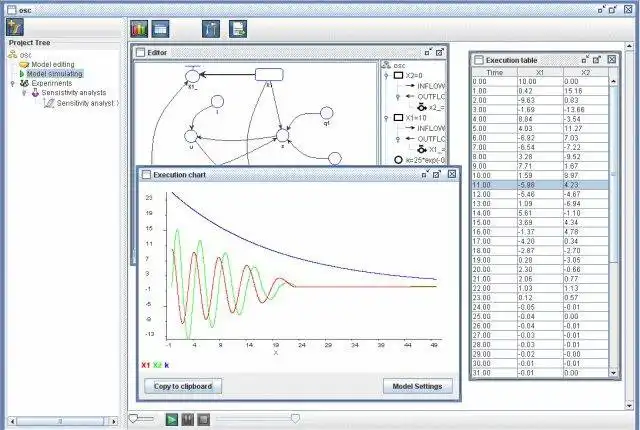640x430 pixels.
Task: Pause the simulation playback
Action: 187,419
